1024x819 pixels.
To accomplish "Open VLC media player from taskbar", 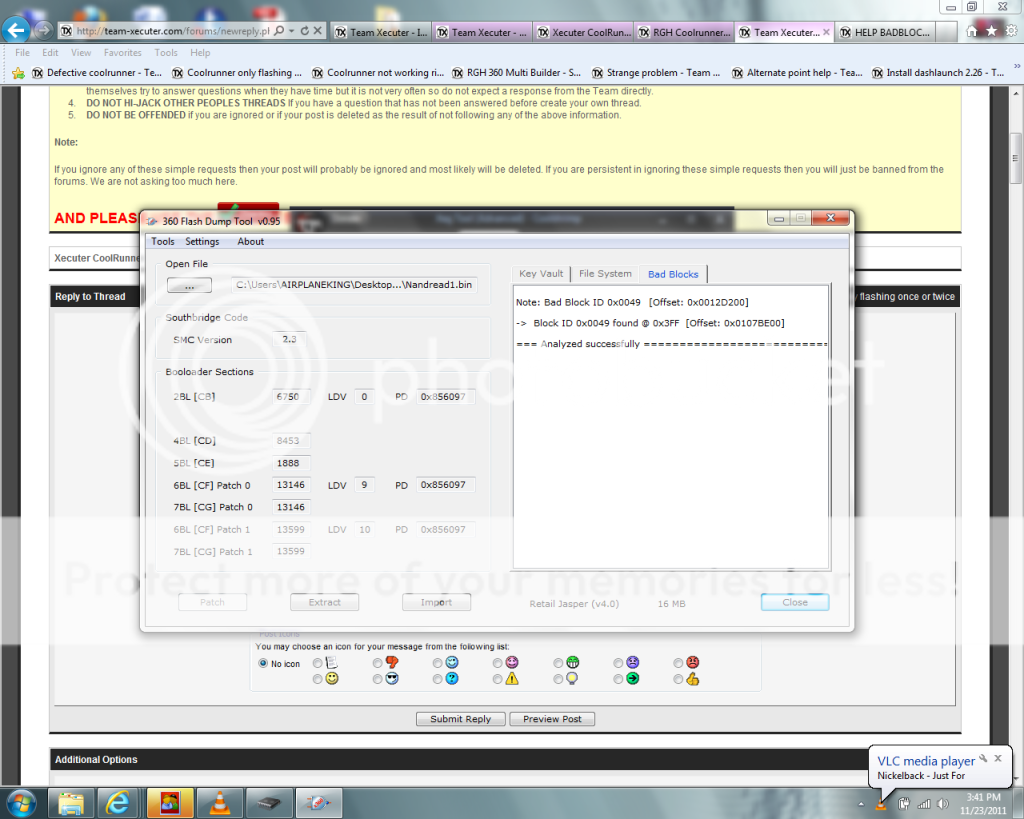I will click(217, 802).
